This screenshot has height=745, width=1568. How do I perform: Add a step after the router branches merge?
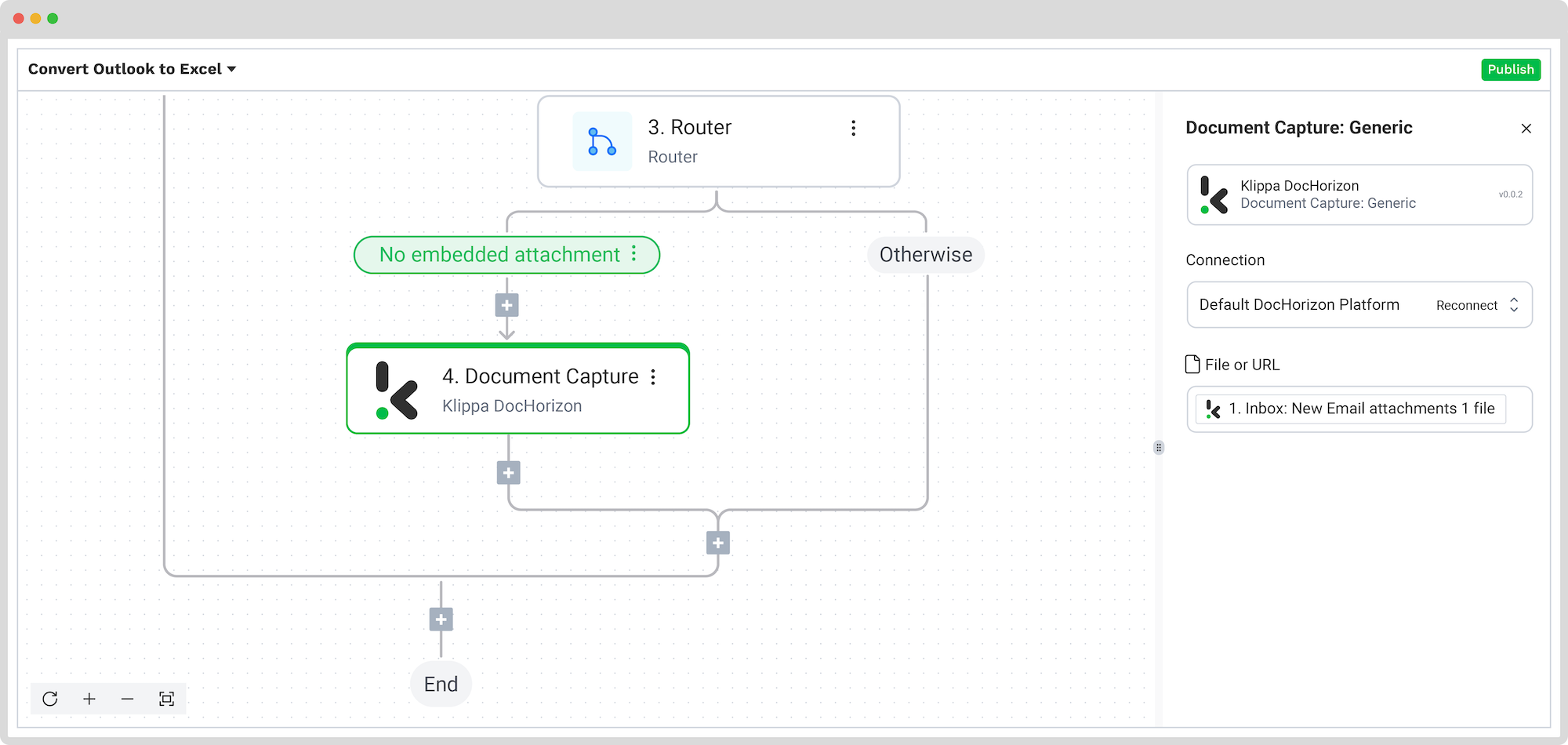[718, 543]
